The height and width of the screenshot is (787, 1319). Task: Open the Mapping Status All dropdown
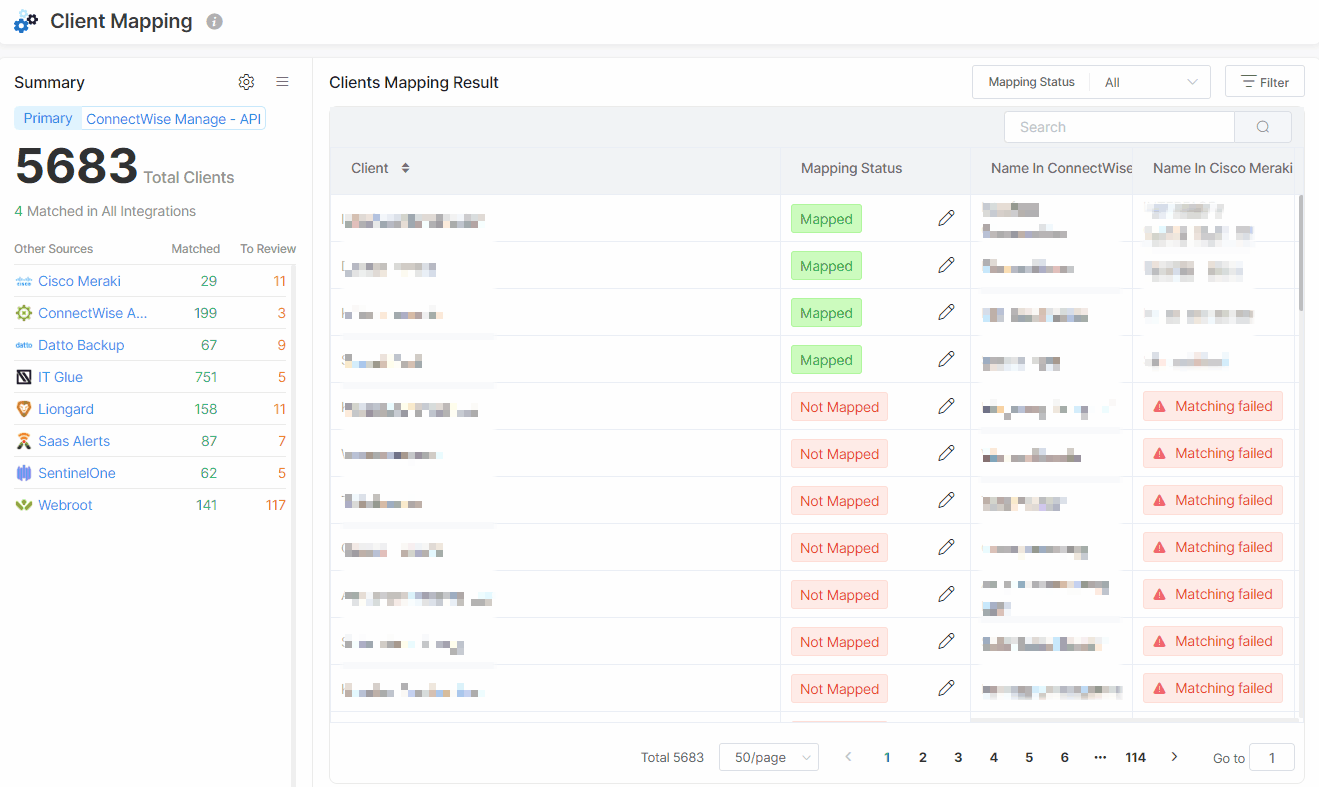[x=1149, y=81]
